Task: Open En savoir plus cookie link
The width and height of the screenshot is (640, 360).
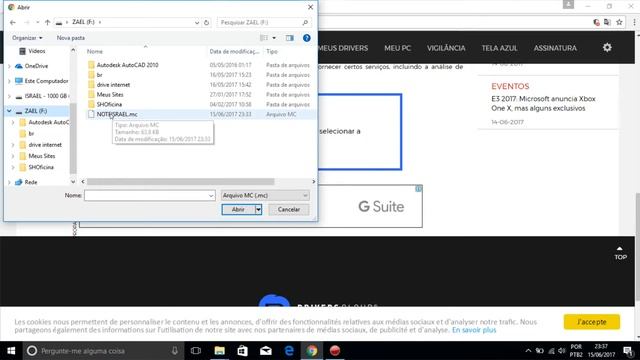Action: 474,330
